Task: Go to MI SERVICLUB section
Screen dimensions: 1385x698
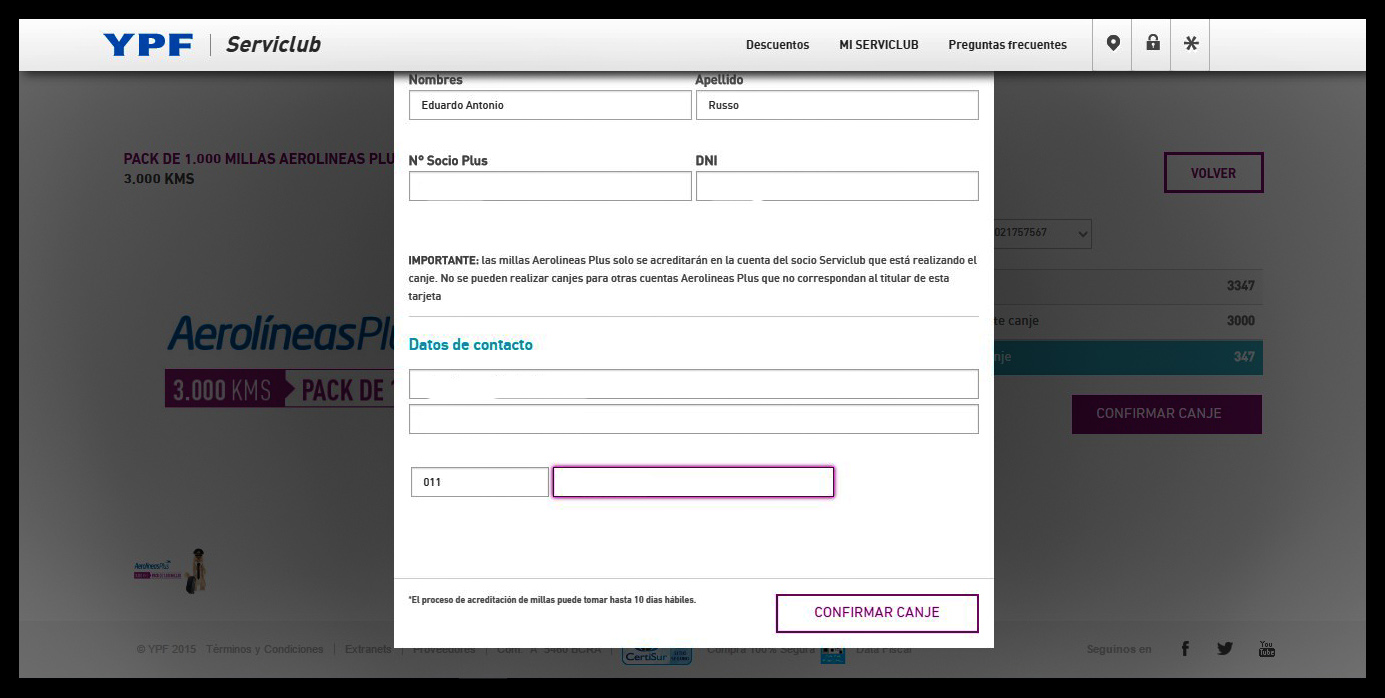Action: tap(878, 45)
